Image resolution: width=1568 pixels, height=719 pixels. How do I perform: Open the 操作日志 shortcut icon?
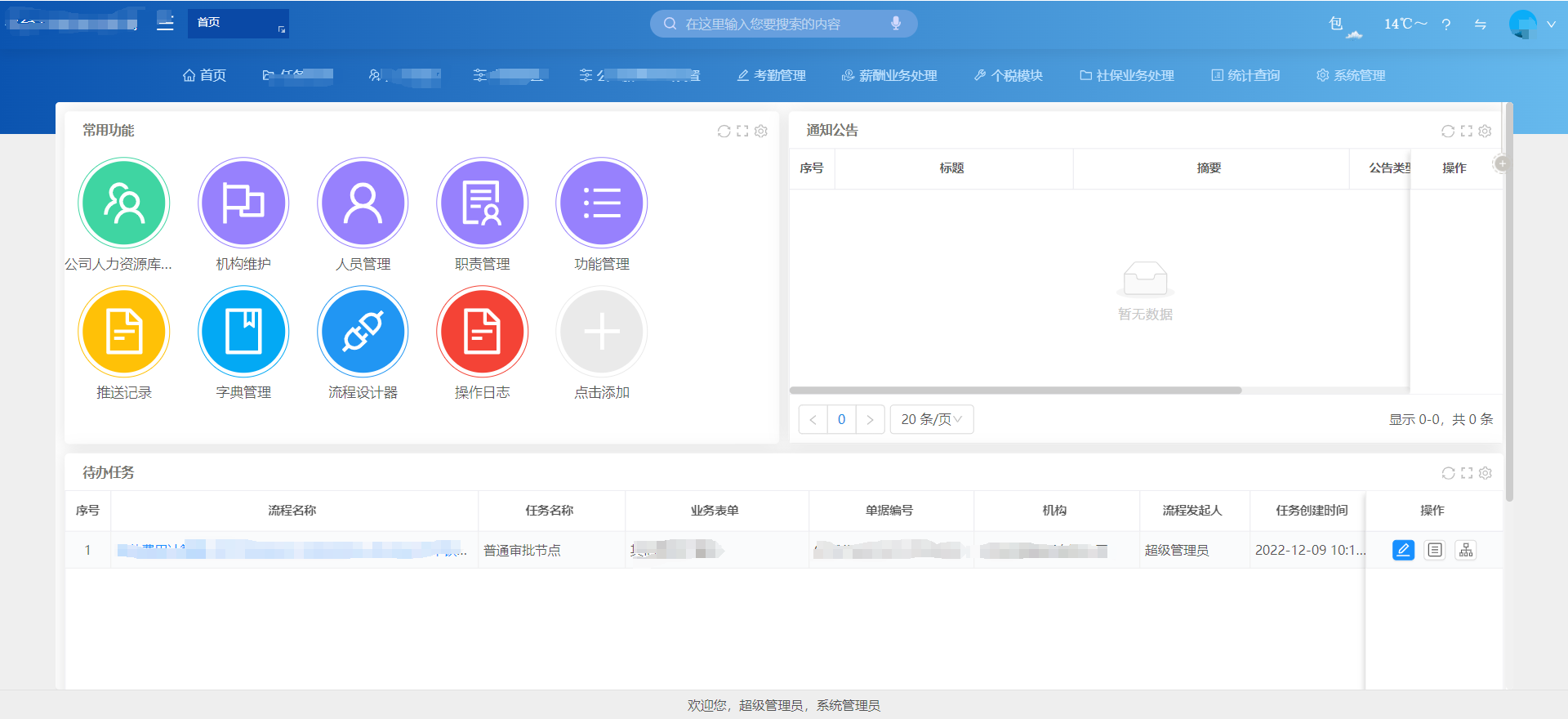(x=482, y=332)
